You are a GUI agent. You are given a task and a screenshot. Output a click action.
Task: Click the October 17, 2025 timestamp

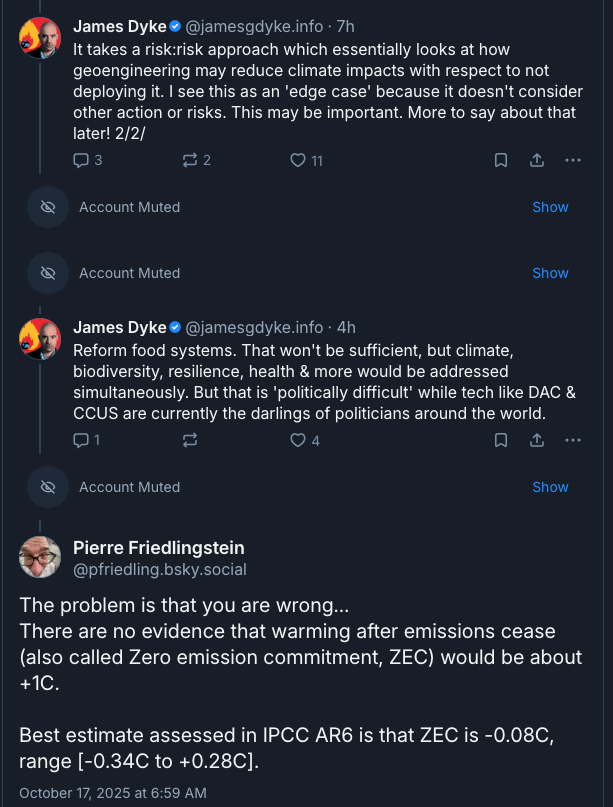pos(113,793)
